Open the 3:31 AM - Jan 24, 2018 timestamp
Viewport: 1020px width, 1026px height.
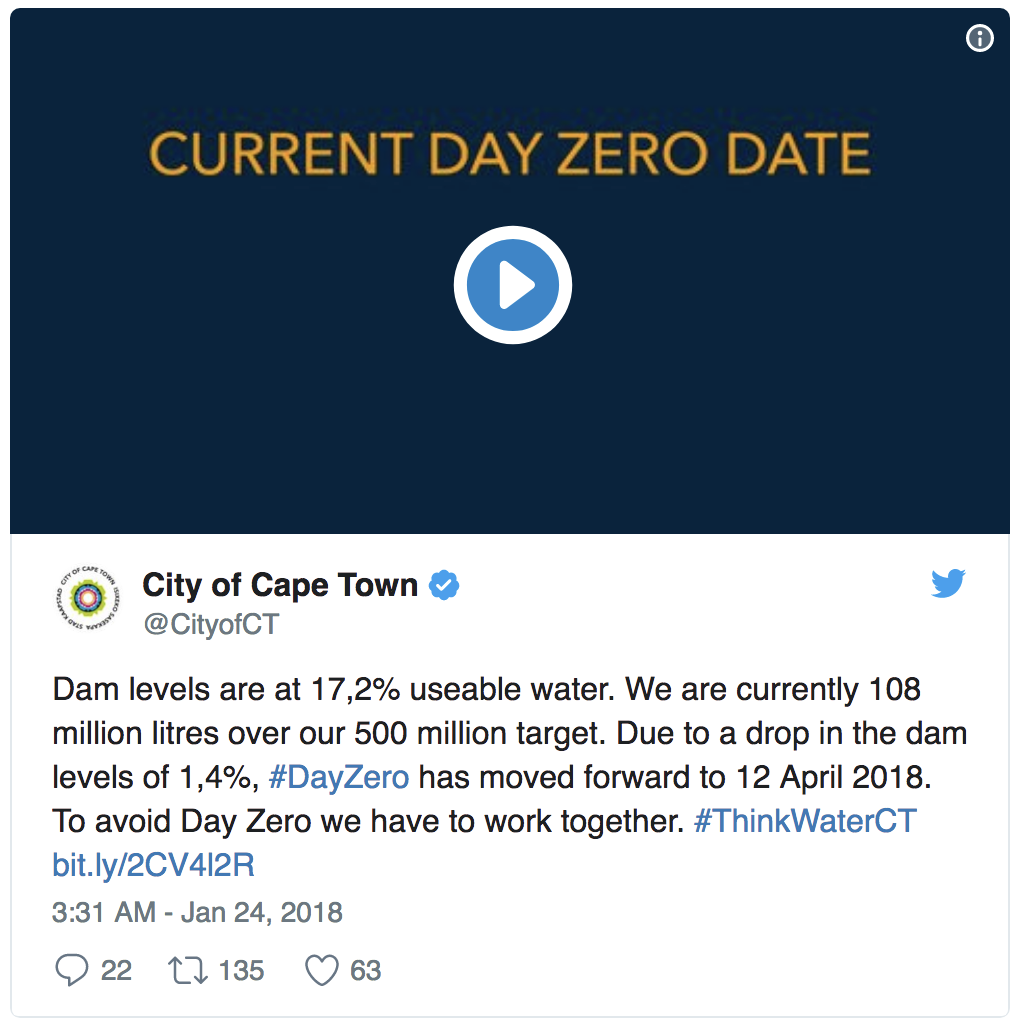[x=197, y=912]
